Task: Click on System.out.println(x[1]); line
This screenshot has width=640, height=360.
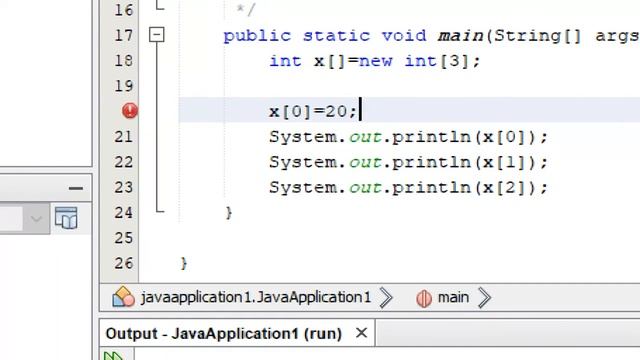Action: 408,162
